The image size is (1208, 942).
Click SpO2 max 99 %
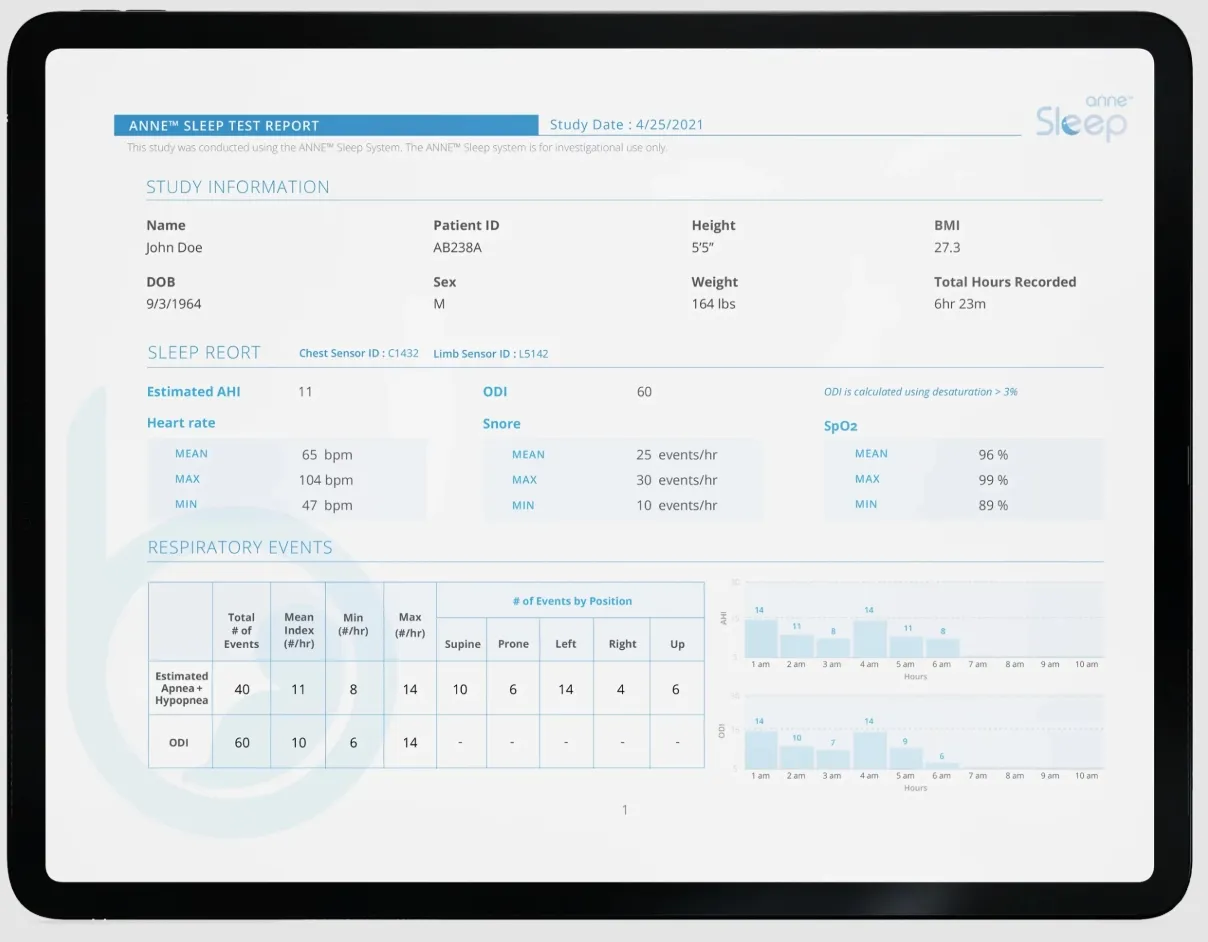[x=993, y=480]
